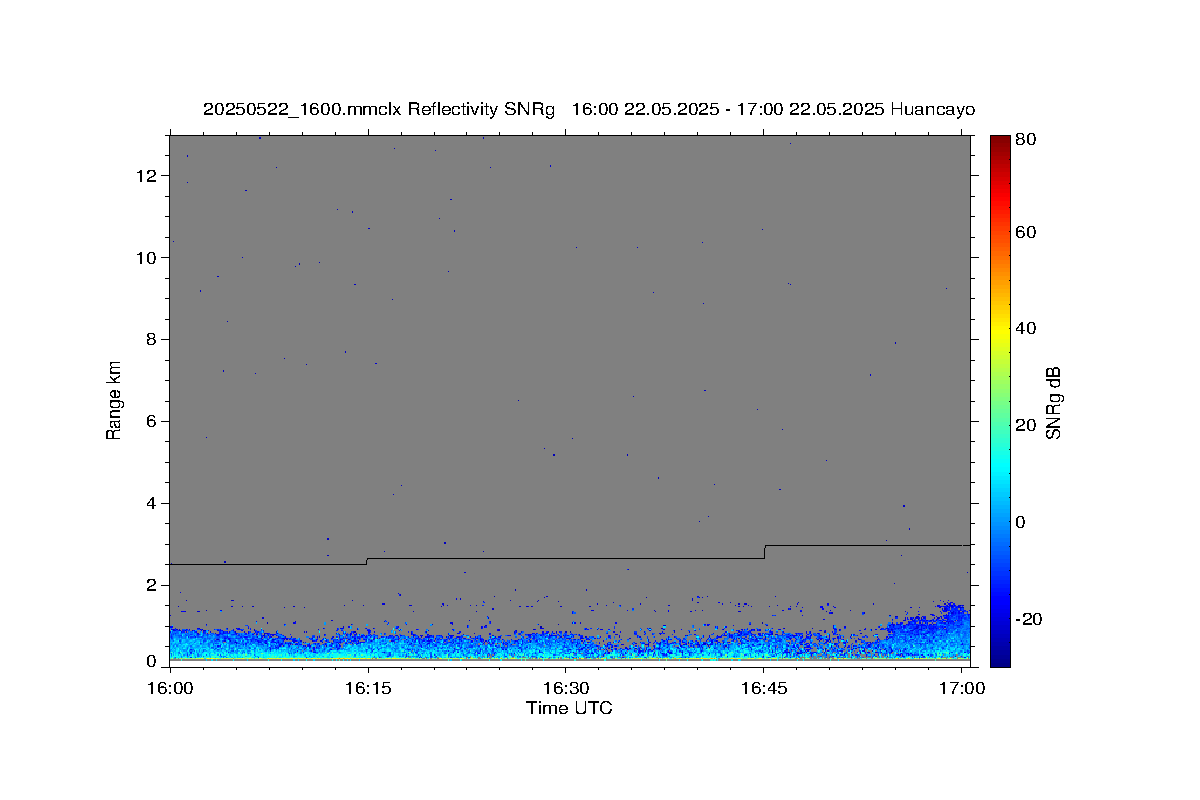The height and width of the screenshot is (800, 1200).
Task: Click the dark blue bottom of colorbar
Action: tap(1000, 655)
